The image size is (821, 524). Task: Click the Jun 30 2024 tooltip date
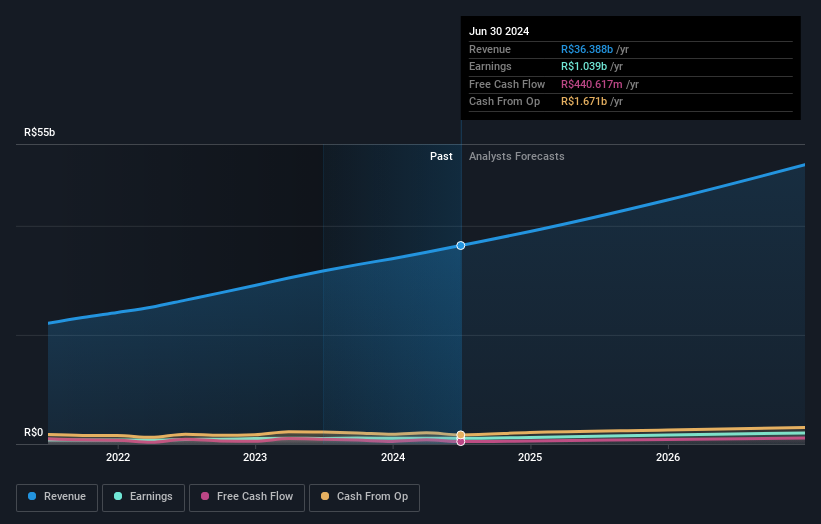click(x=499, y=31)
